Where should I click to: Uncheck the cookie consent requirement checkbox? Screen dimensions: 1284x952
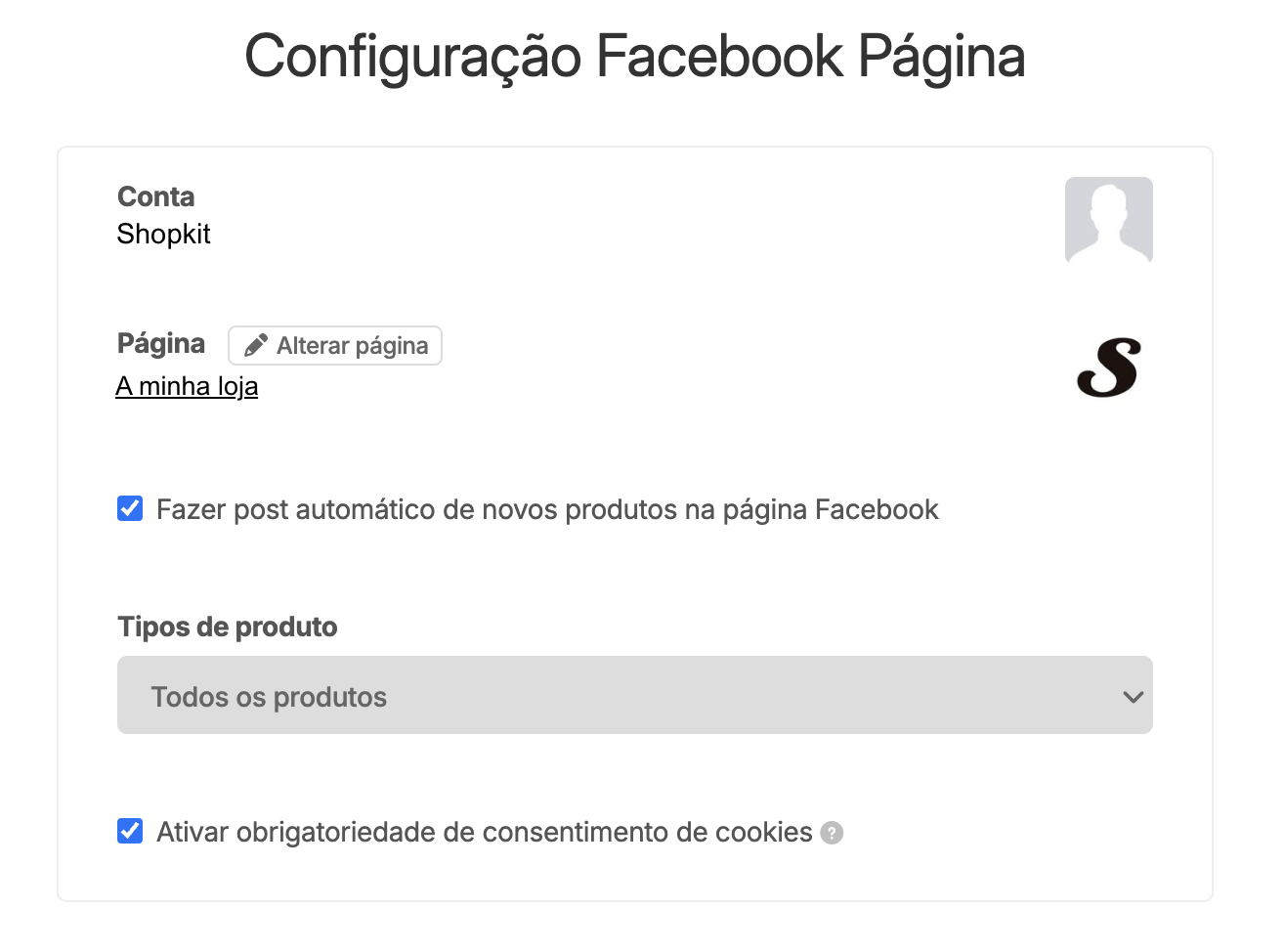coord(130,832)
